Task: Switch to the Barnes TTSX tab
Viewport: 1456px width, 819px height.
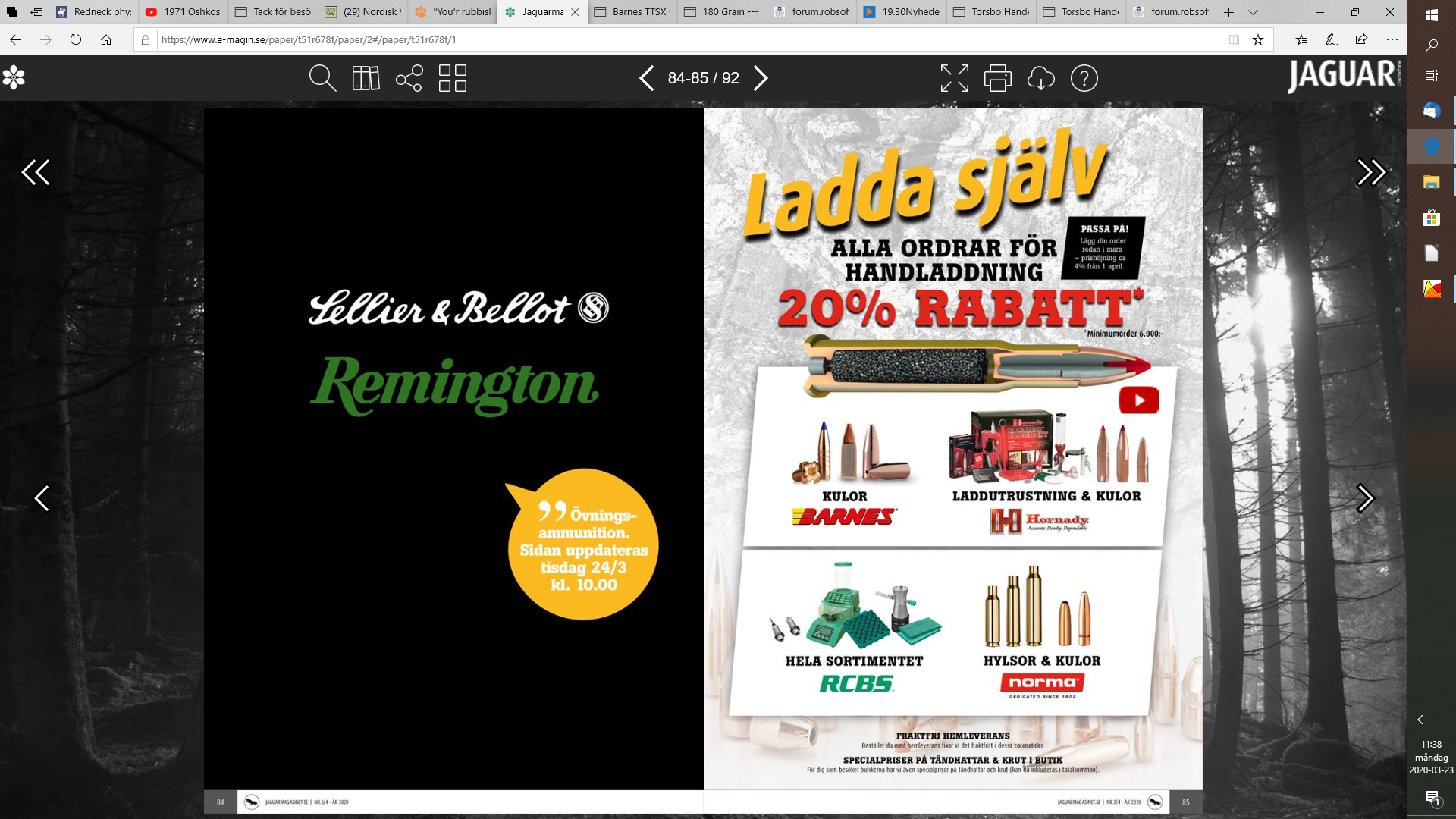Action: point(632,12)
